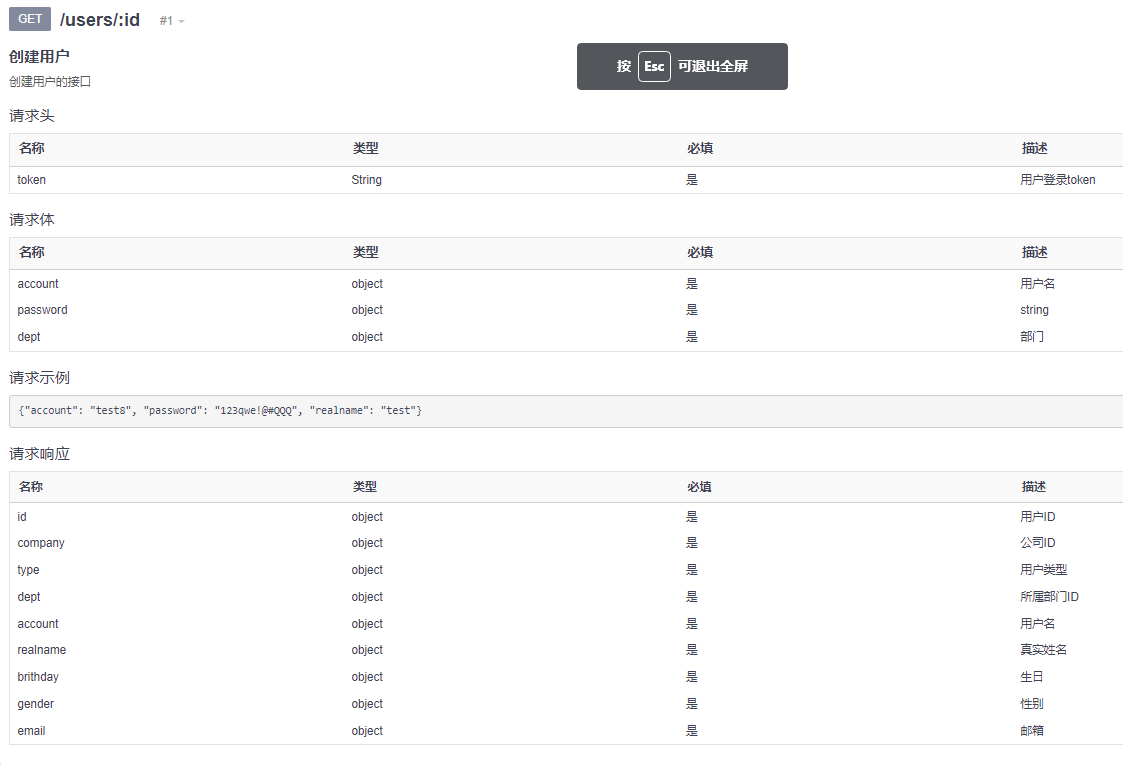Viewport: 1123px width, 764px height.
Task: Open the #1 dropdown next to endpoint
Action: click(x=172, y=21)
